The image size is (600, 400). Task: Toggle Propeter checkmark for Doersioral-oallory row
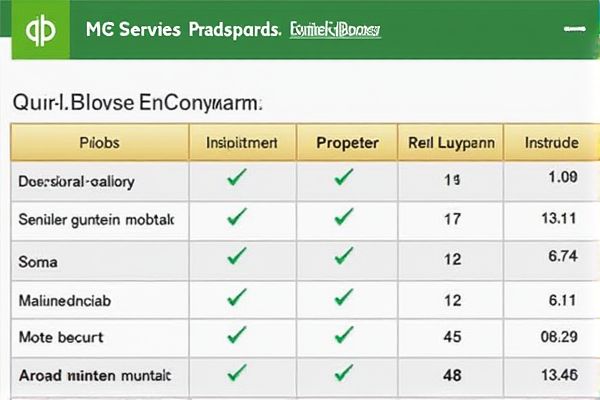point(344,177)
